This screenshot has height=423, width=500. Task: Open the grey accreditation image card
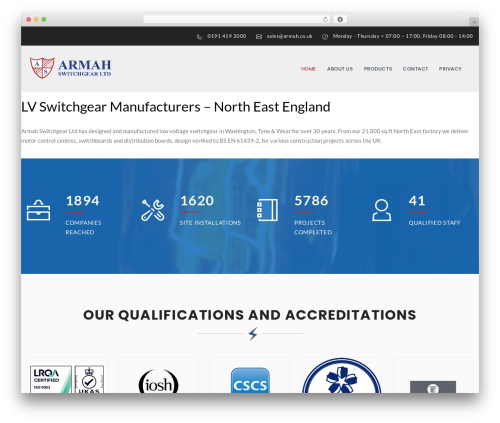433,387
